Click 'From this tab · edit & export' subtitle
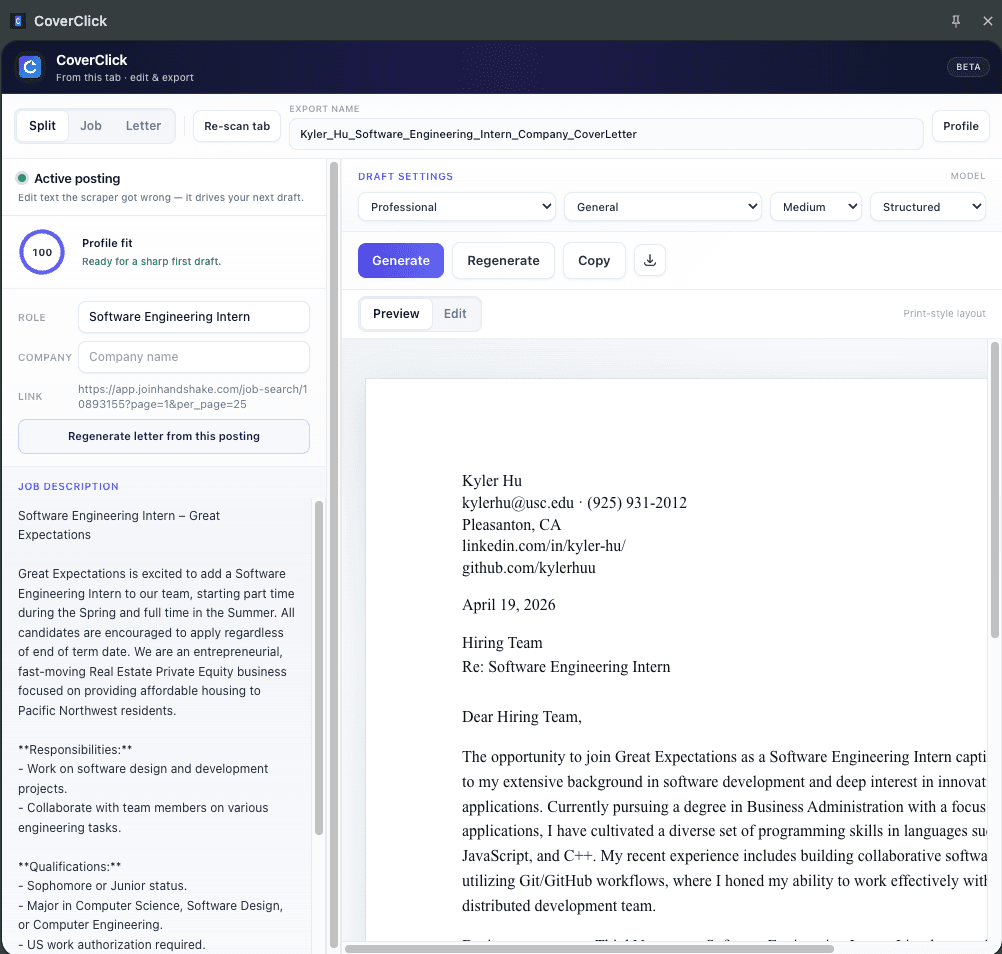This screenshot has width=1002, height=954. coord(125,77)
